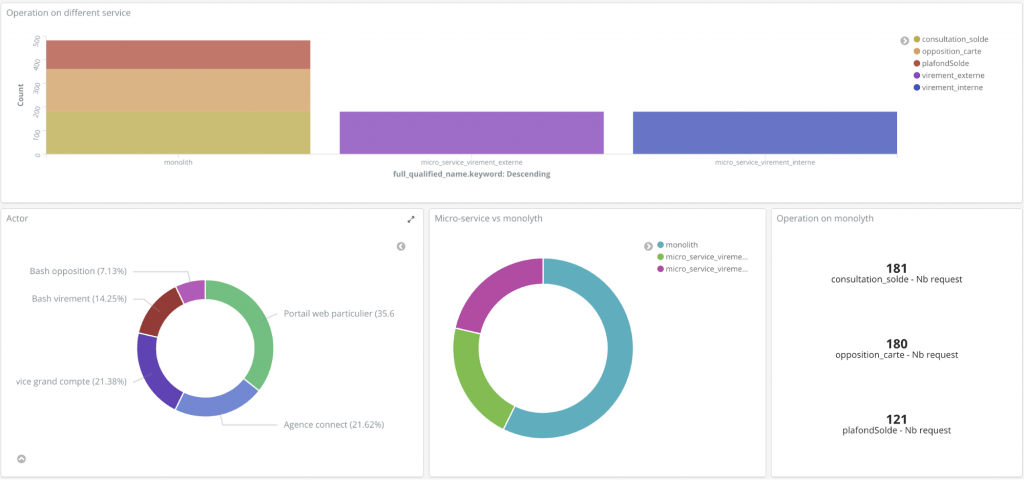Click the micro_service_virement_externe purple bar
Image resolution: width=1024 pixels, height=480 pixels.
click(x=471, y=132)
